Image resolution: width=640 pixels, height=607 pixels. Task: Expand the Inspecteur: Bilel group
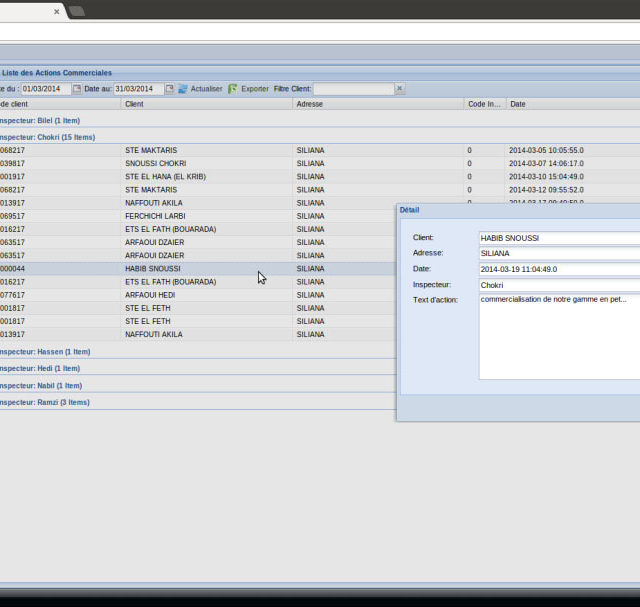click(40, 120)
